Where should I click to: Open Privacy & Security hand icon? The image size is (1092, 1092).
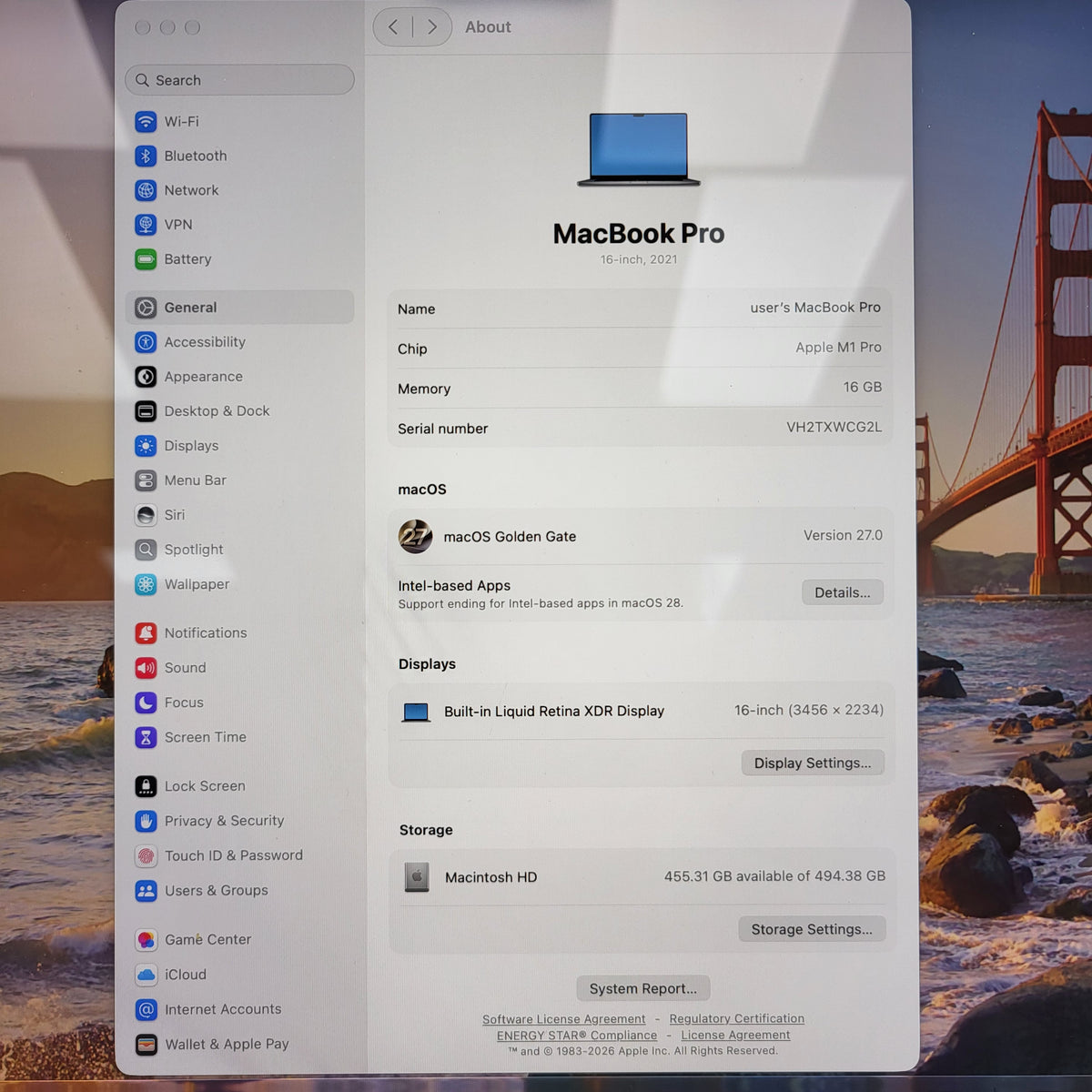click(x=146, y=821)
